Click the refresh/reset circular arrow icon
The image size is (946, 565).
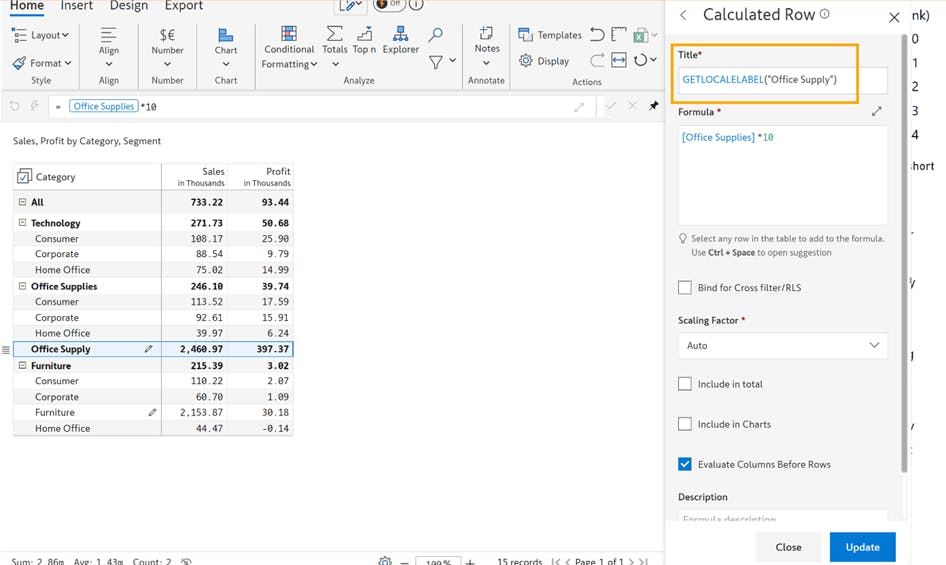click(640, 60)
